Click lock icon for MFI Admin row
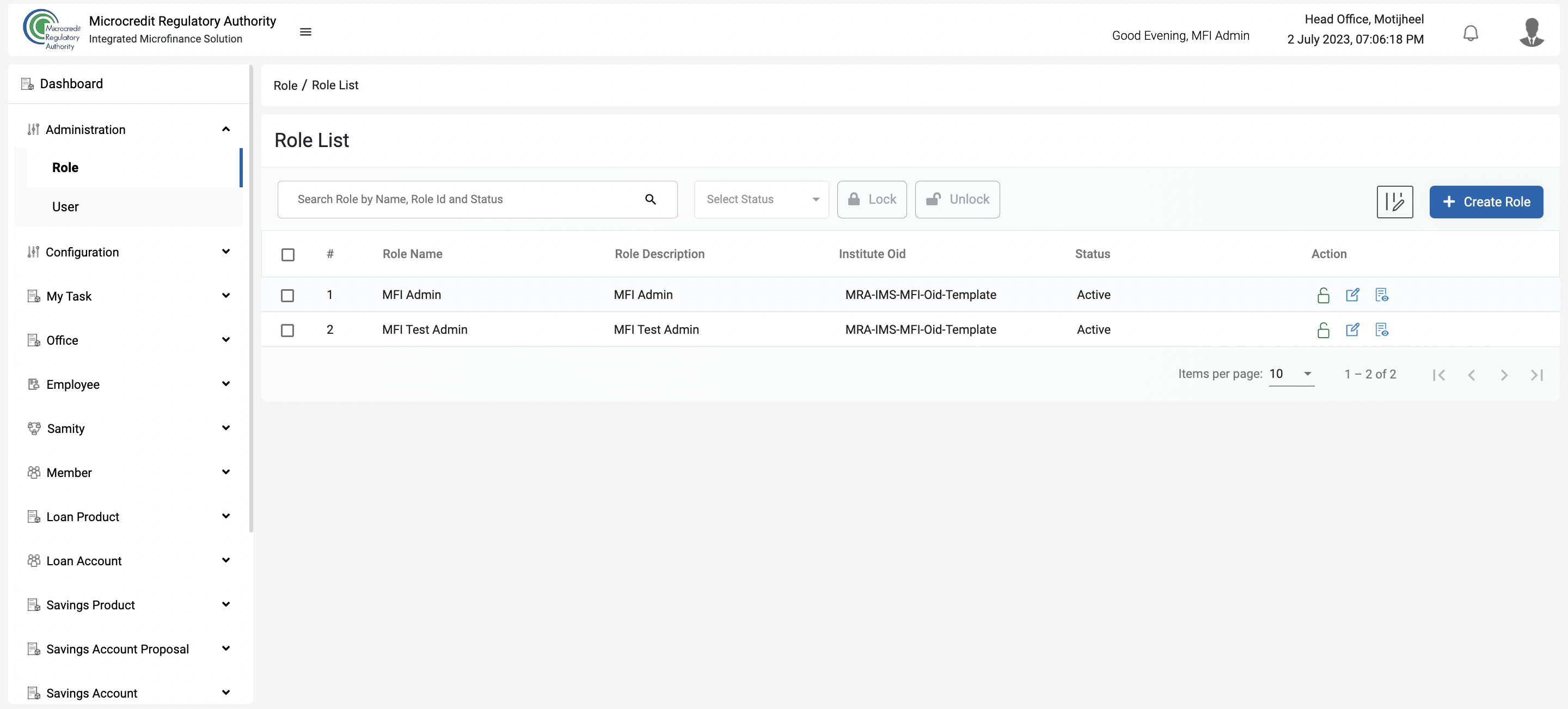The height and width of the screenshot is (709, 1568). pyautogui.click(x=1322, y=295)
